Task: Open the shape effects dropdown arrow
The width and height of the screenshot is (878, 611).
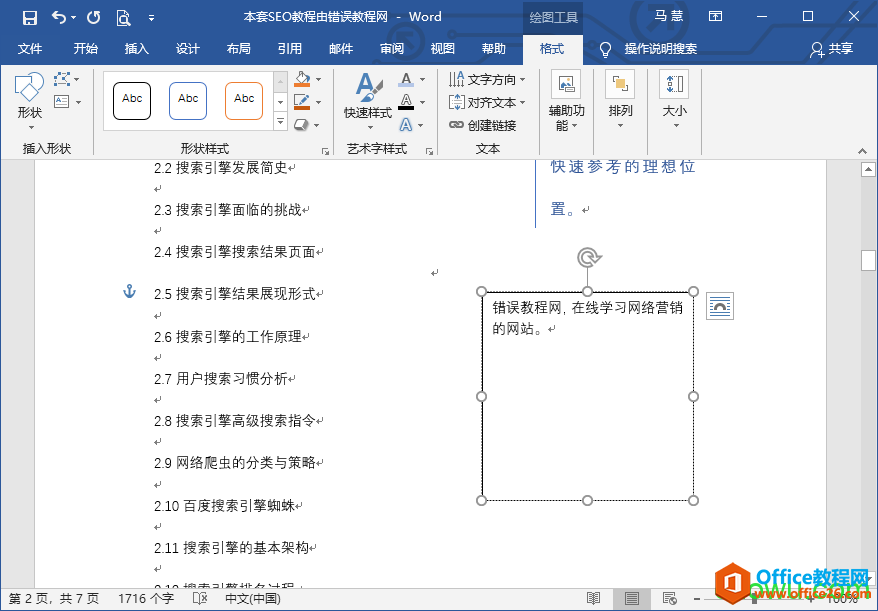Action: [317, 125]
